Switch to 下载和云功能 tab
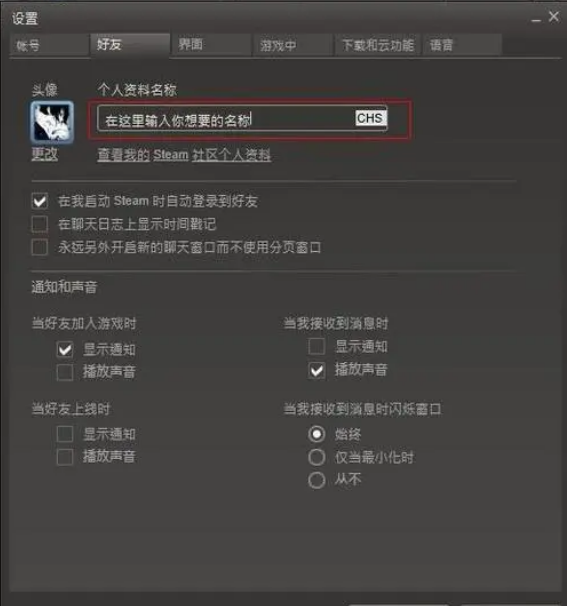This screenshot has height=606, width=567. point(378,46)
